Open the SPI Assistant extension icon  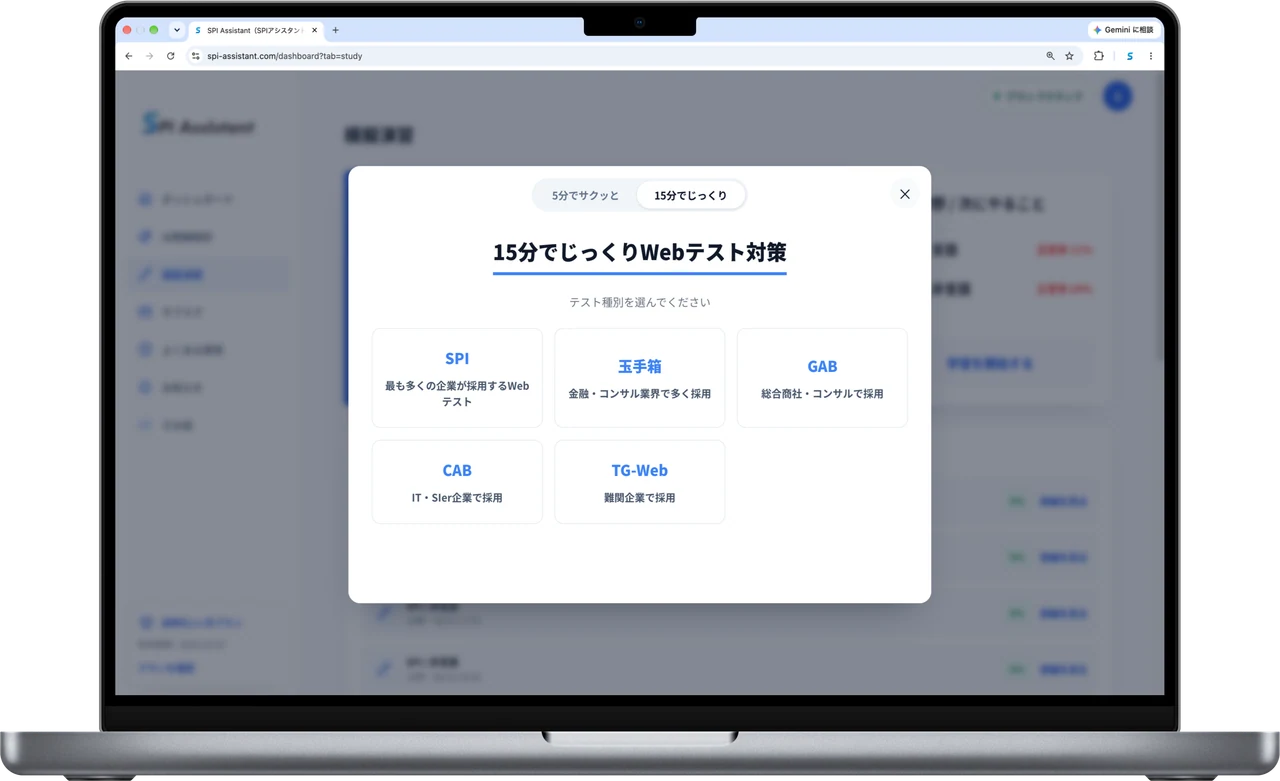coord(1130,56)
